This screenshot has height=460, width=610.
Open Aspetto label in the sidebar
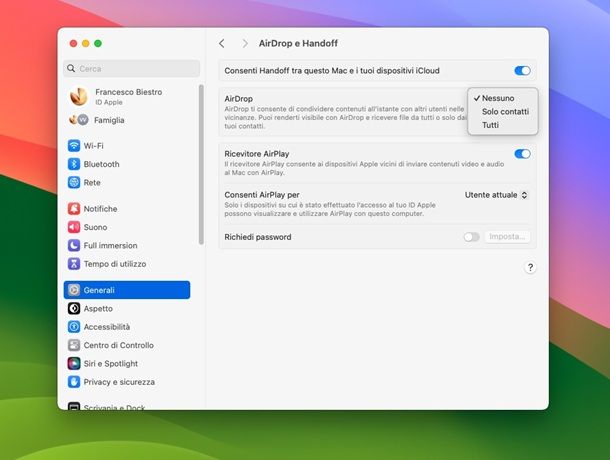pyautogui.click(x=98, y=308)
